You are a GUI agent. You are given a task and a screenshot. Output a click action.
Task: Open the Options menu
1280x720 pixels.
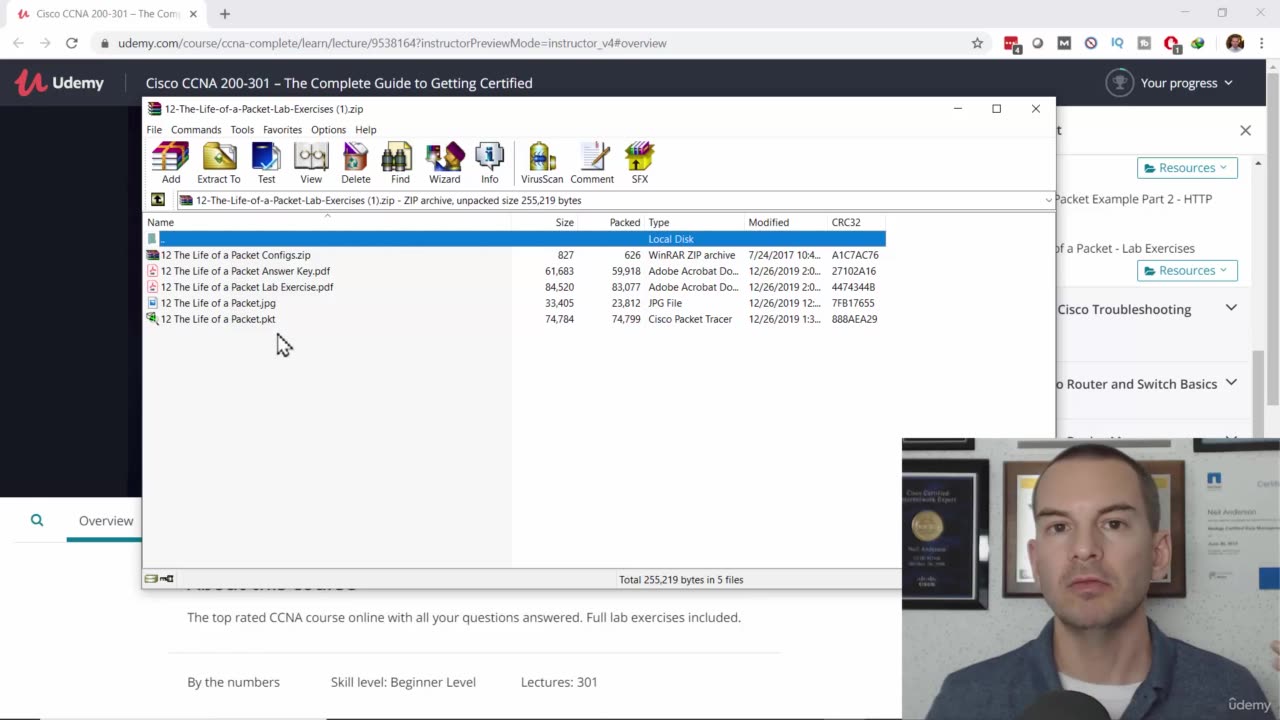328,130
